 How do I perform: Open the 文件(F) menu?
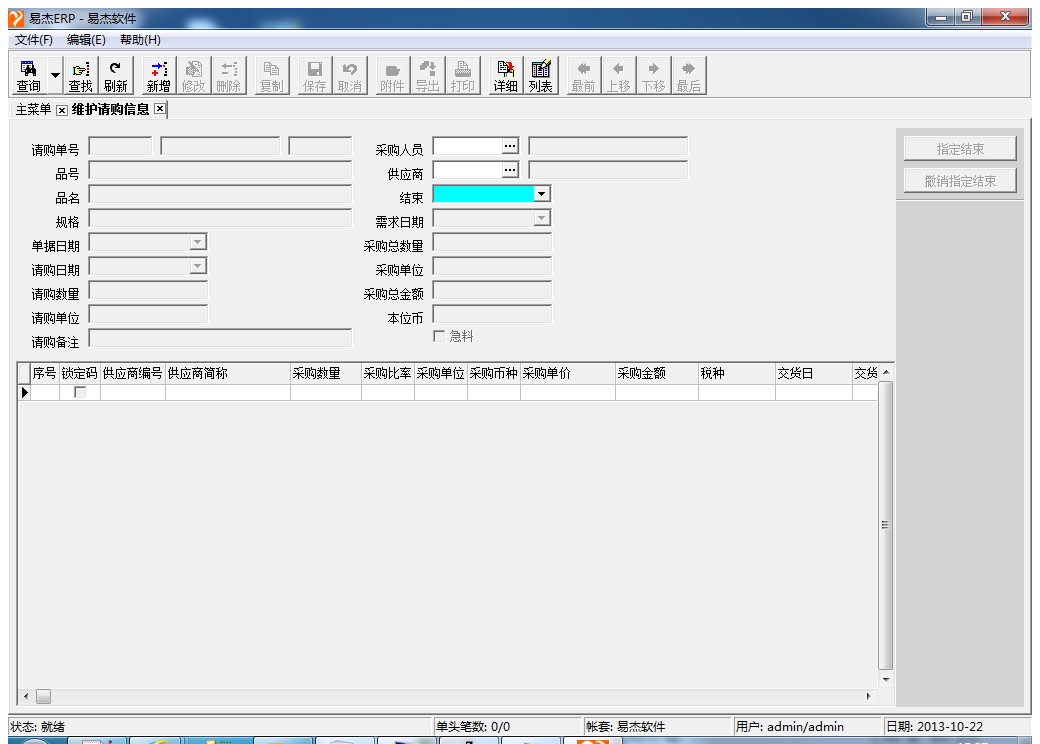(x=33, y=39)
